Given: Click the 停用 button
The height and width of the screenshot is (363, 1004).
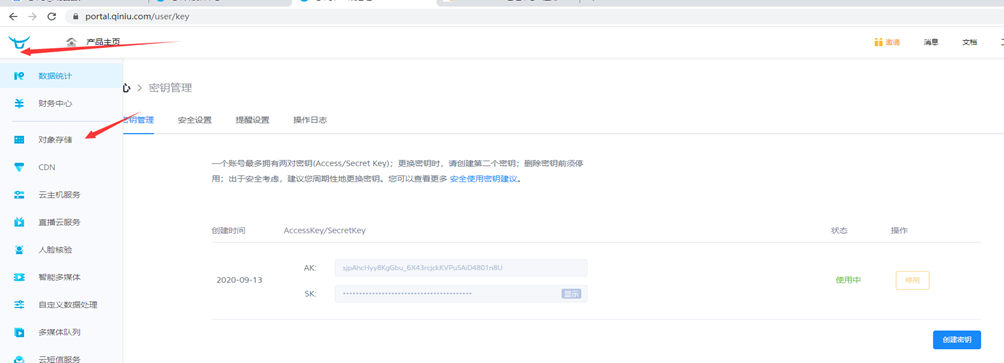Looking at the screenshot, I should click(x=912, y=280).
